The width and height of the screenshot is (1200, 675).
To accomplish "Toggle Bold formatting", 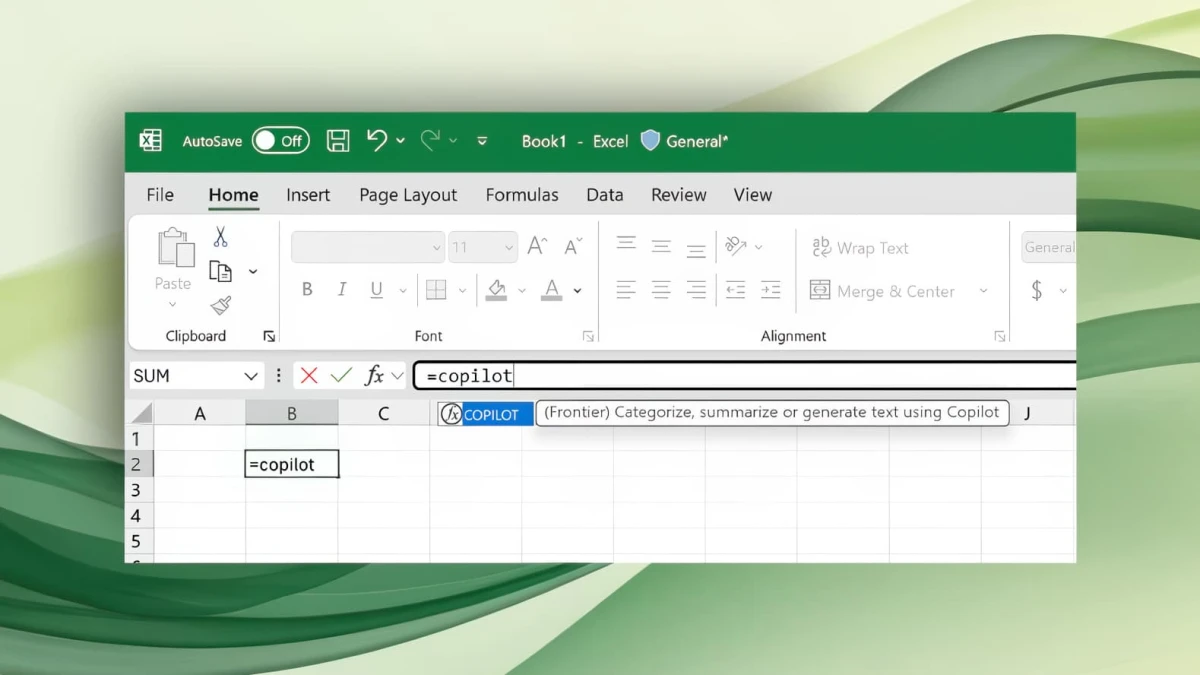I will [307, 290].
